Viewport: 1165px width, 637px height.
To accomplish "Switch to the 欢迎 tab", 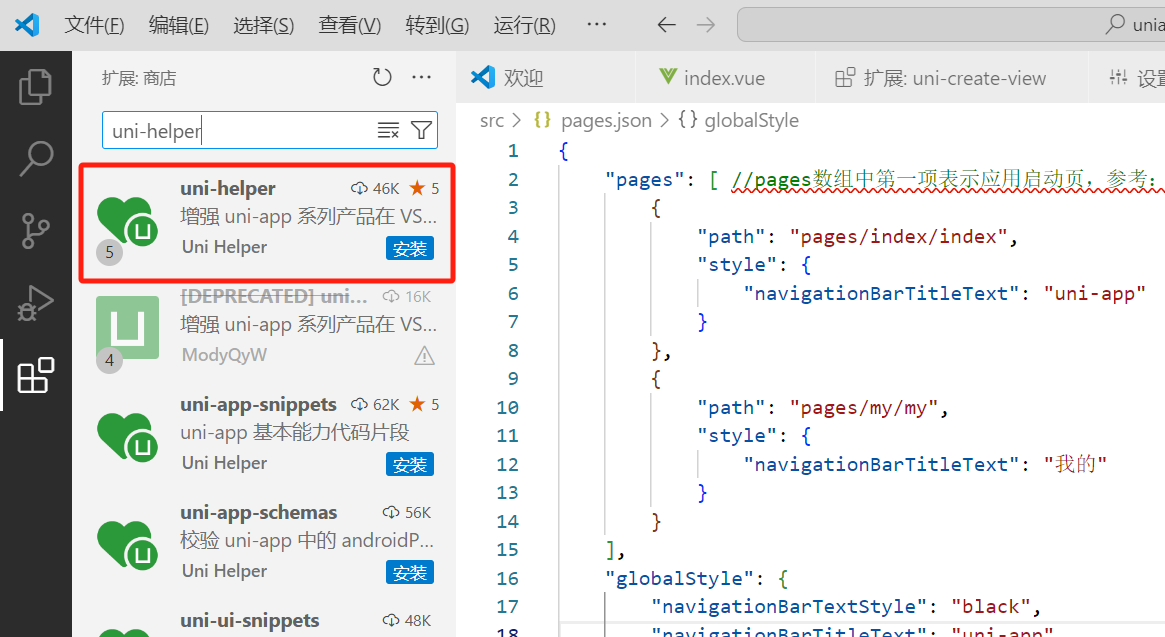I will [546, 77].
